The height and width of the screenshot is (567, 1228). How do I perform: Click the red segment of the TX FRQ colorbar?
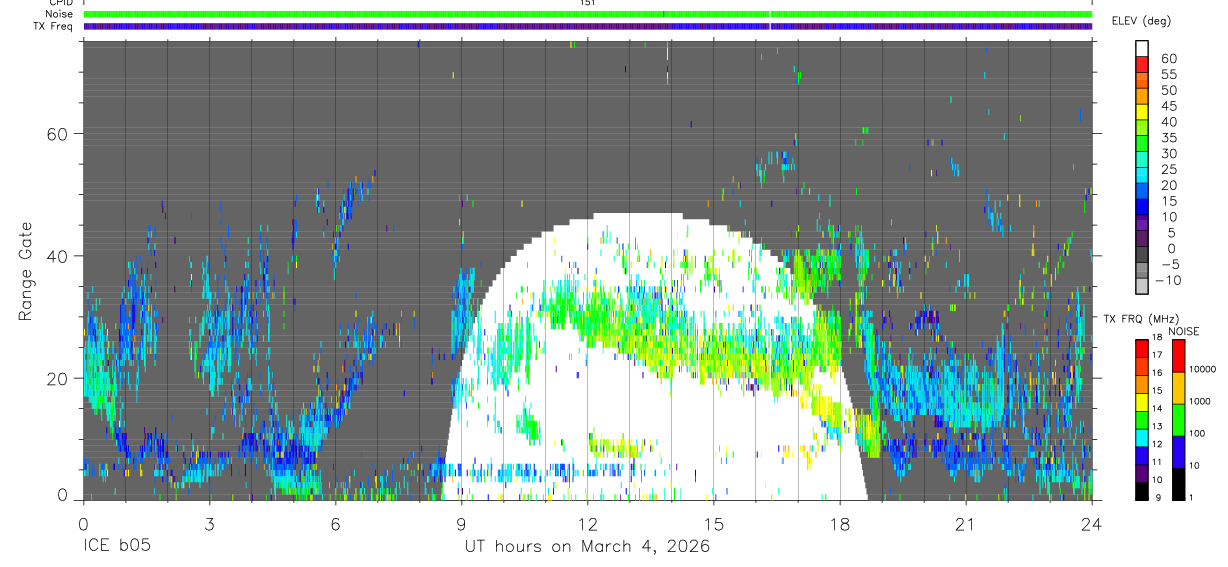coord(1142,348)
